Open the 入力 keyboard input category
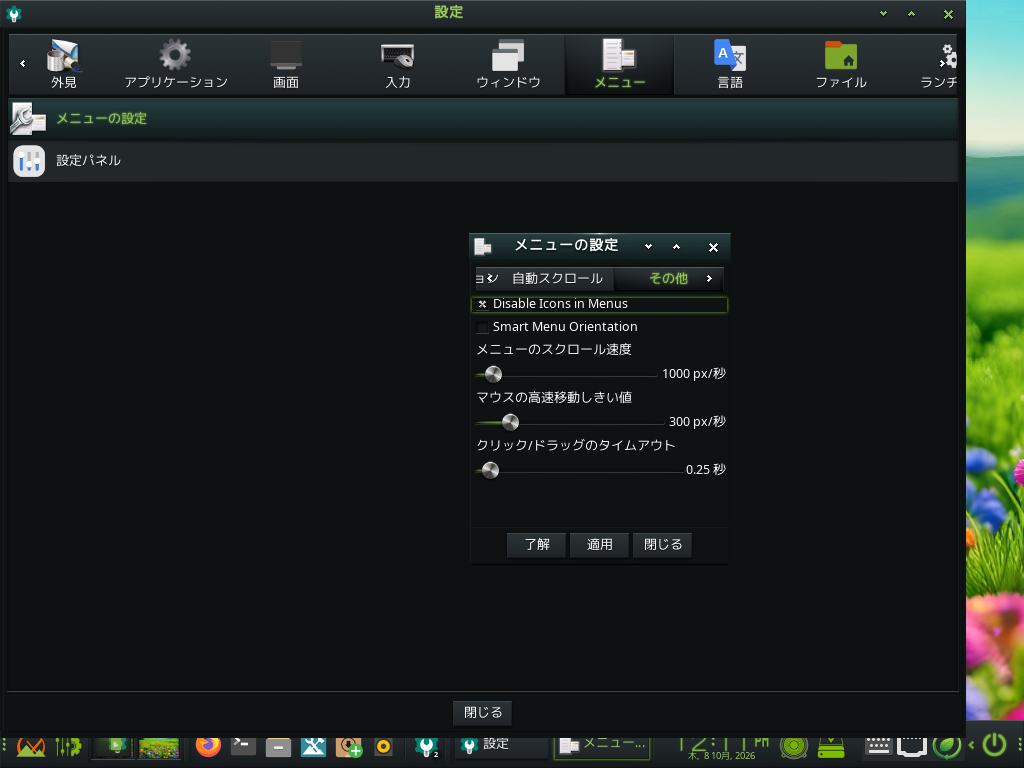The image size is (1024, 768). (397, 65)
